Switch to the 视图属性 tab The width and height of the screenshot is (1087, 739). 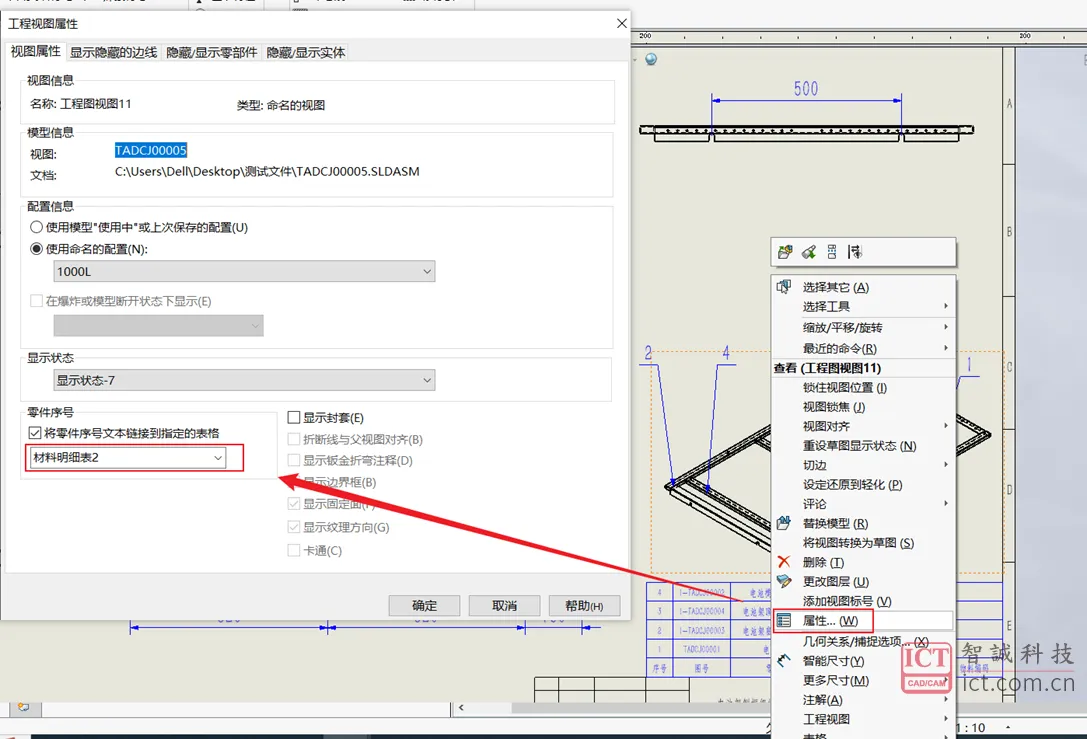35,52
